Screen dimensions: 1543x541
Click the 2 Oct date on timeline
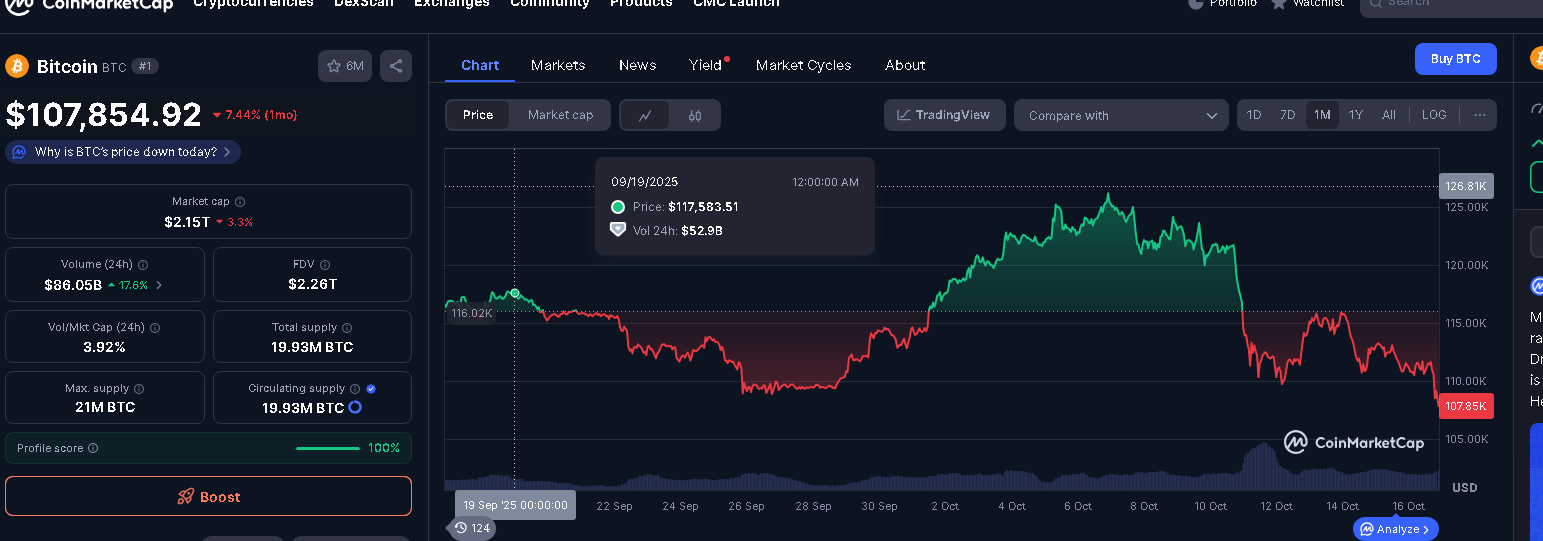945,506
